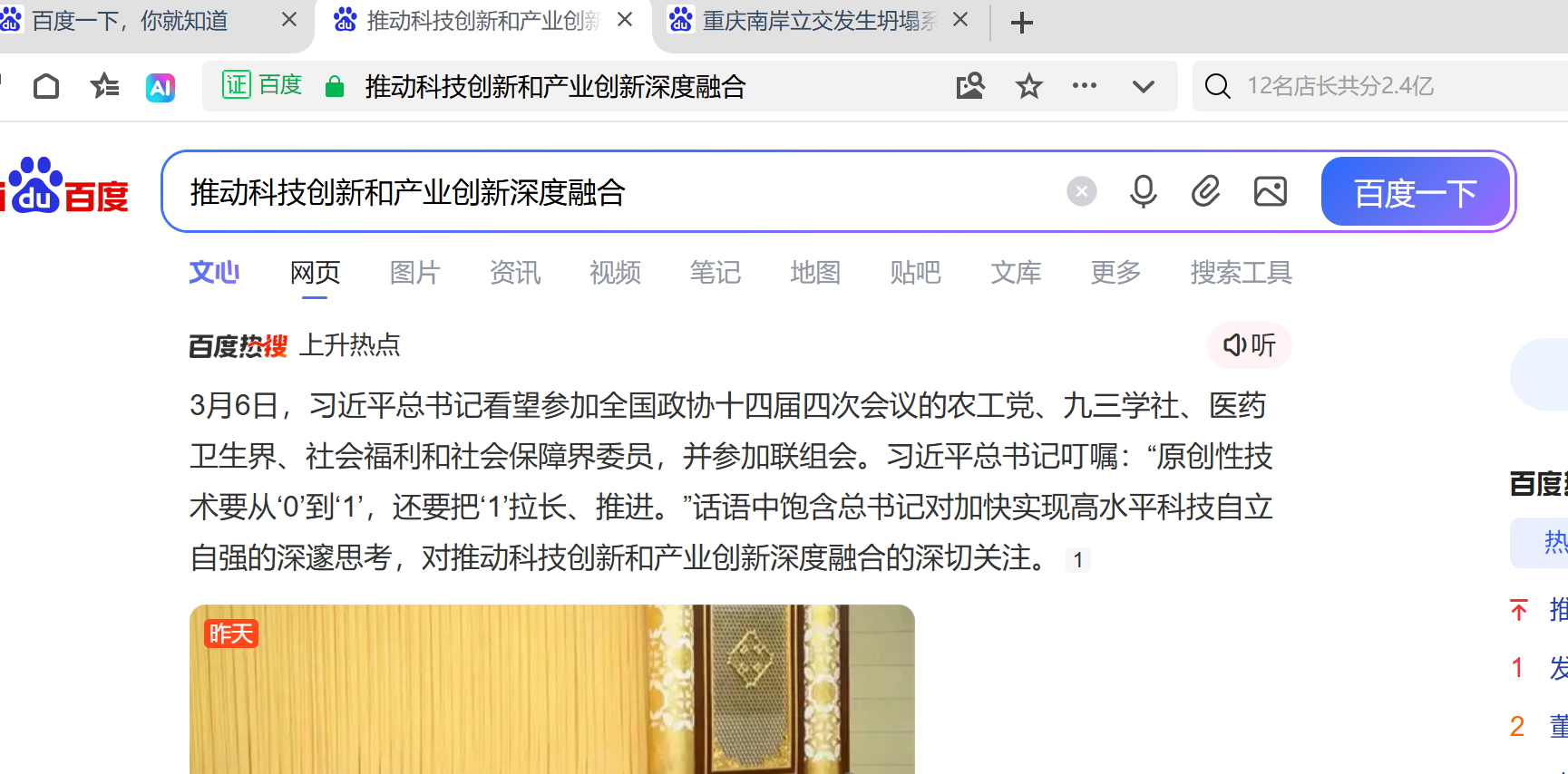Viewport: 1568px width, 774px height.
Task: Click the 百度一下 search button
Action: pos(1415,192)
